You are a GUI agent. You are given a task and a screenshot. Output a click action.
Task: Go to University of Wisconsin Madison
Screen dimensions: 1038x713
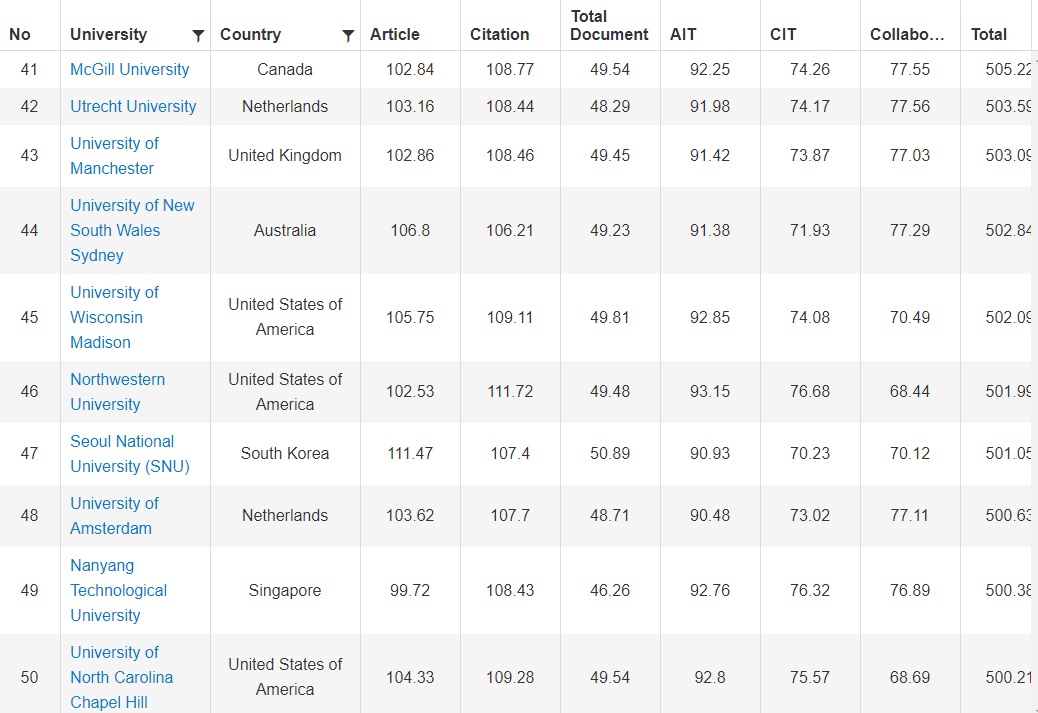pyautogui.click(x=114, y=317)
